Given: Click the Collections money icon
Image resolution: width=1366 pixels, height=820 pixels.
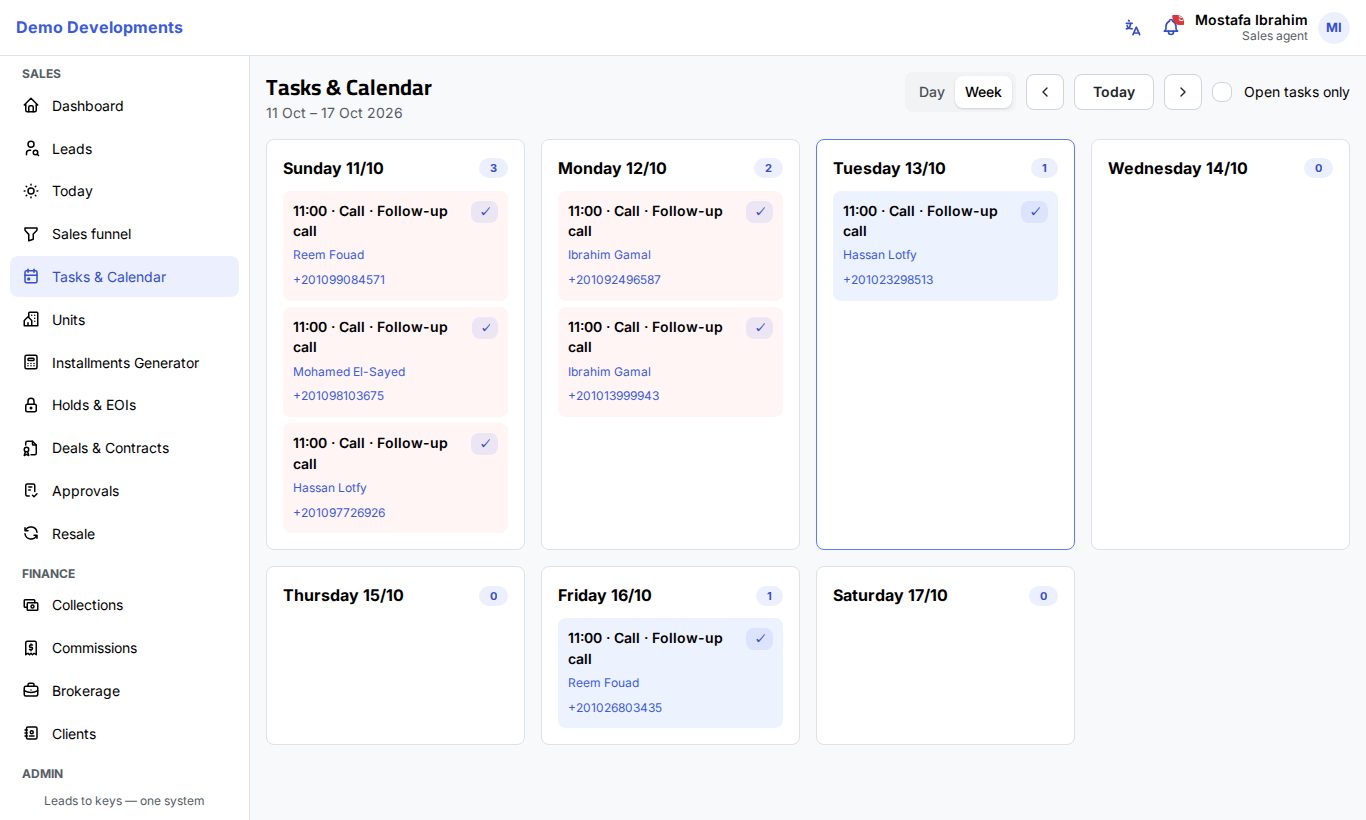Looking at the screenshot, I should (x=31, y=605).
